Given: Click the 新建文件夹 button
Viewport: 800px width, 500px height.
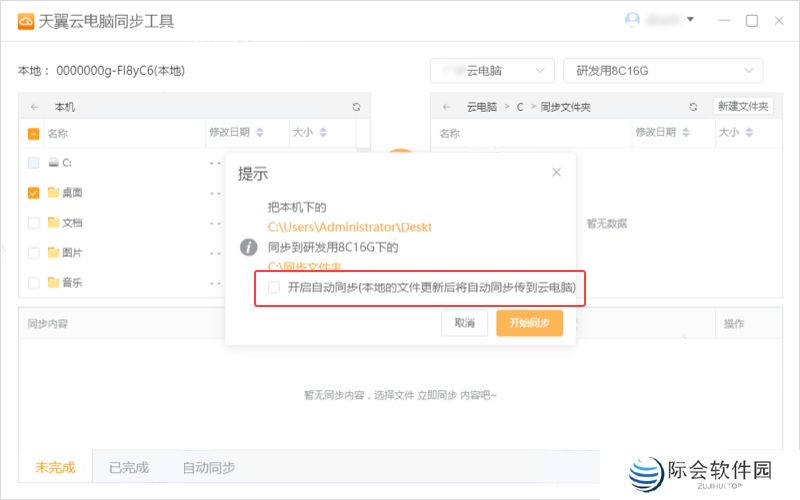Looking at the screenshot, I should [743, 106].
